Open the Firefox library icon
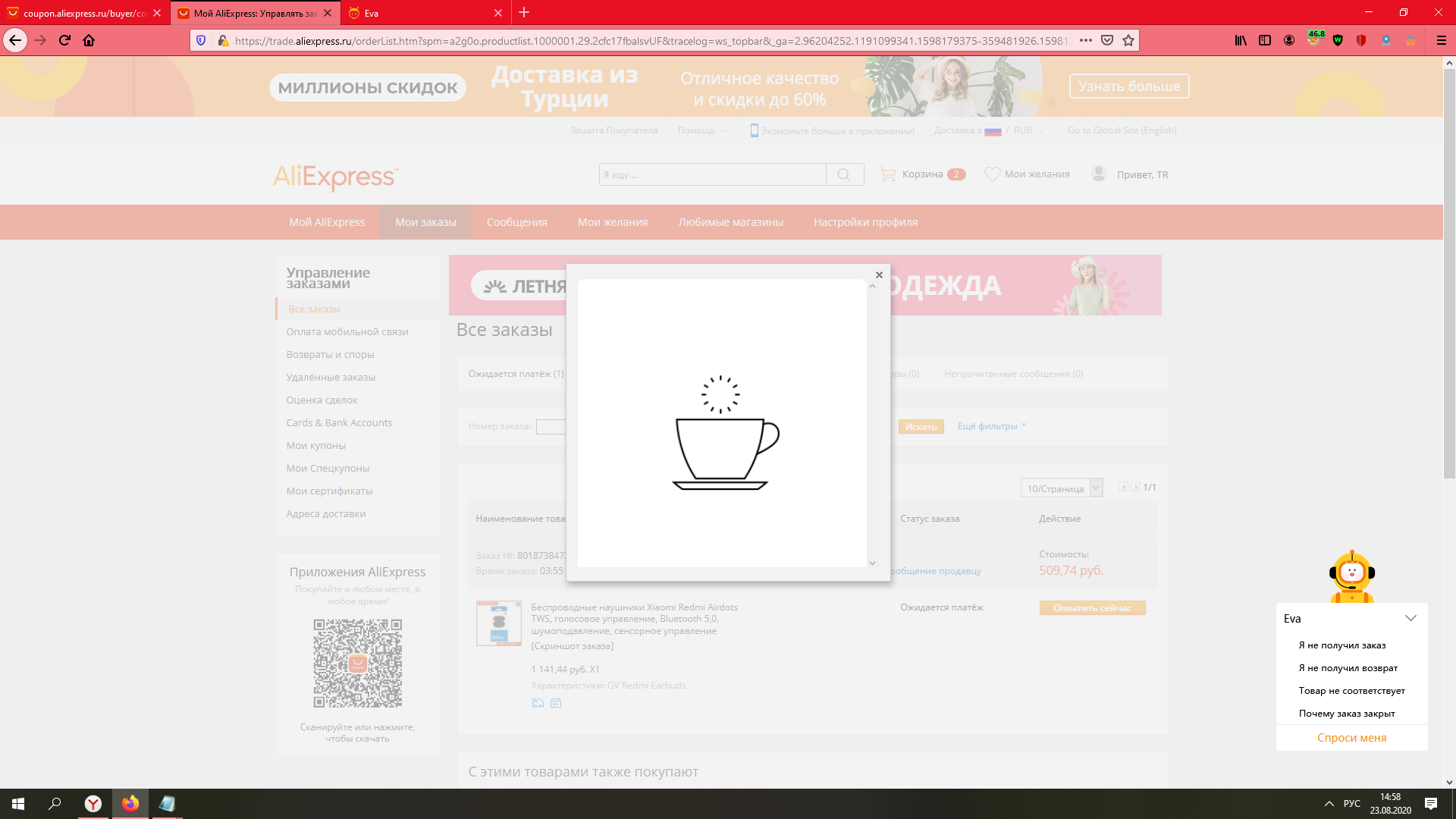Screen dimensions: 1456x819 click(1241, 40)
